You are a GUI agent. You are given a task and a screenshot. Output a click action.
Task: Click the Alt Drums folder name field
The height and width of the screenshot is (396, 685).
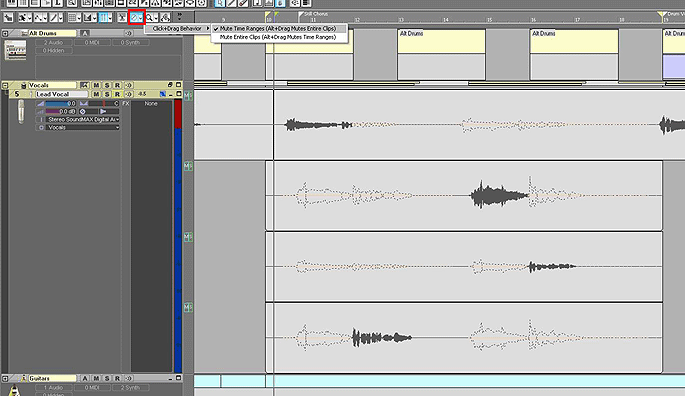coord(52,33)
